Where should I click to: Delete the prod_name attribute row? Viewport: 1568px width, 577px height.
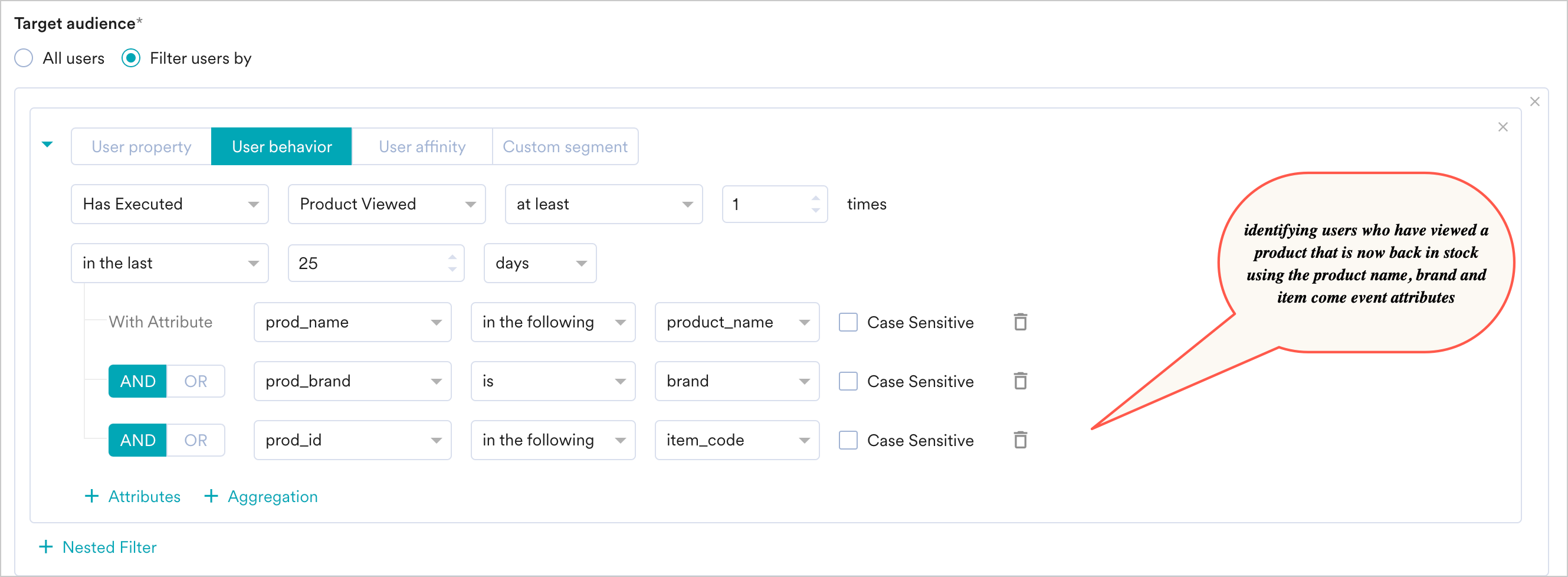tap(1020, 322)
